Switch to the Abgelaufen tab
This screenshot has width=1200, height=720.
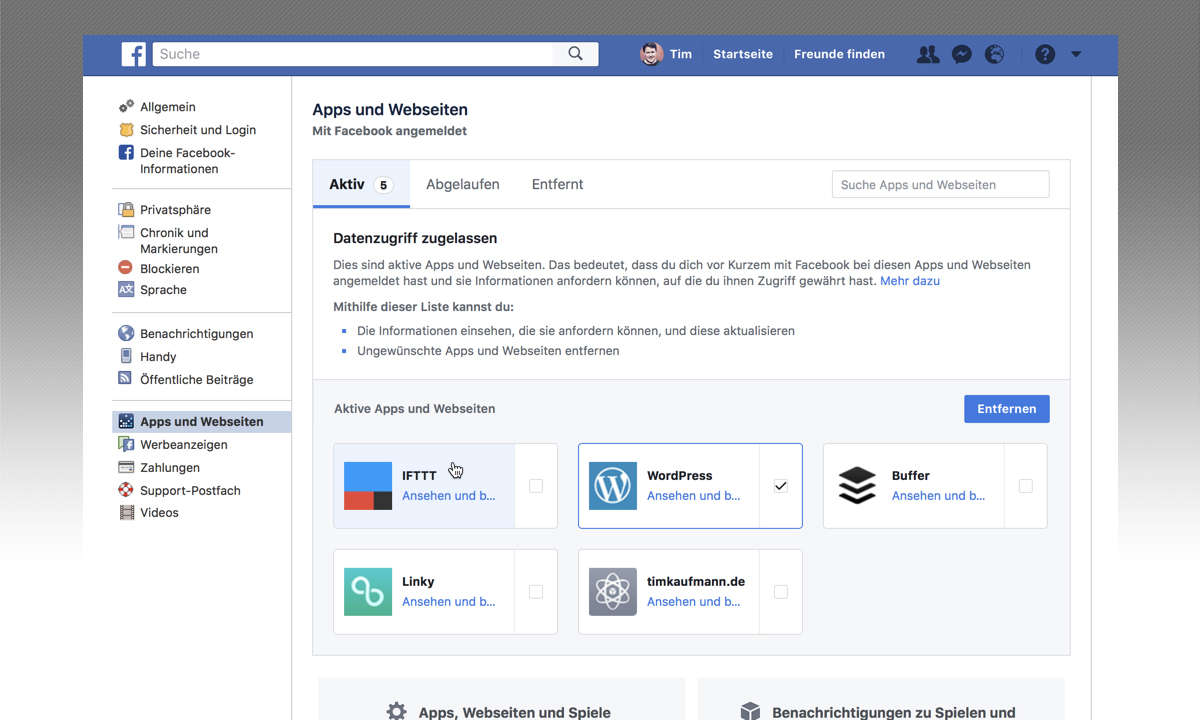pos(462,184)
